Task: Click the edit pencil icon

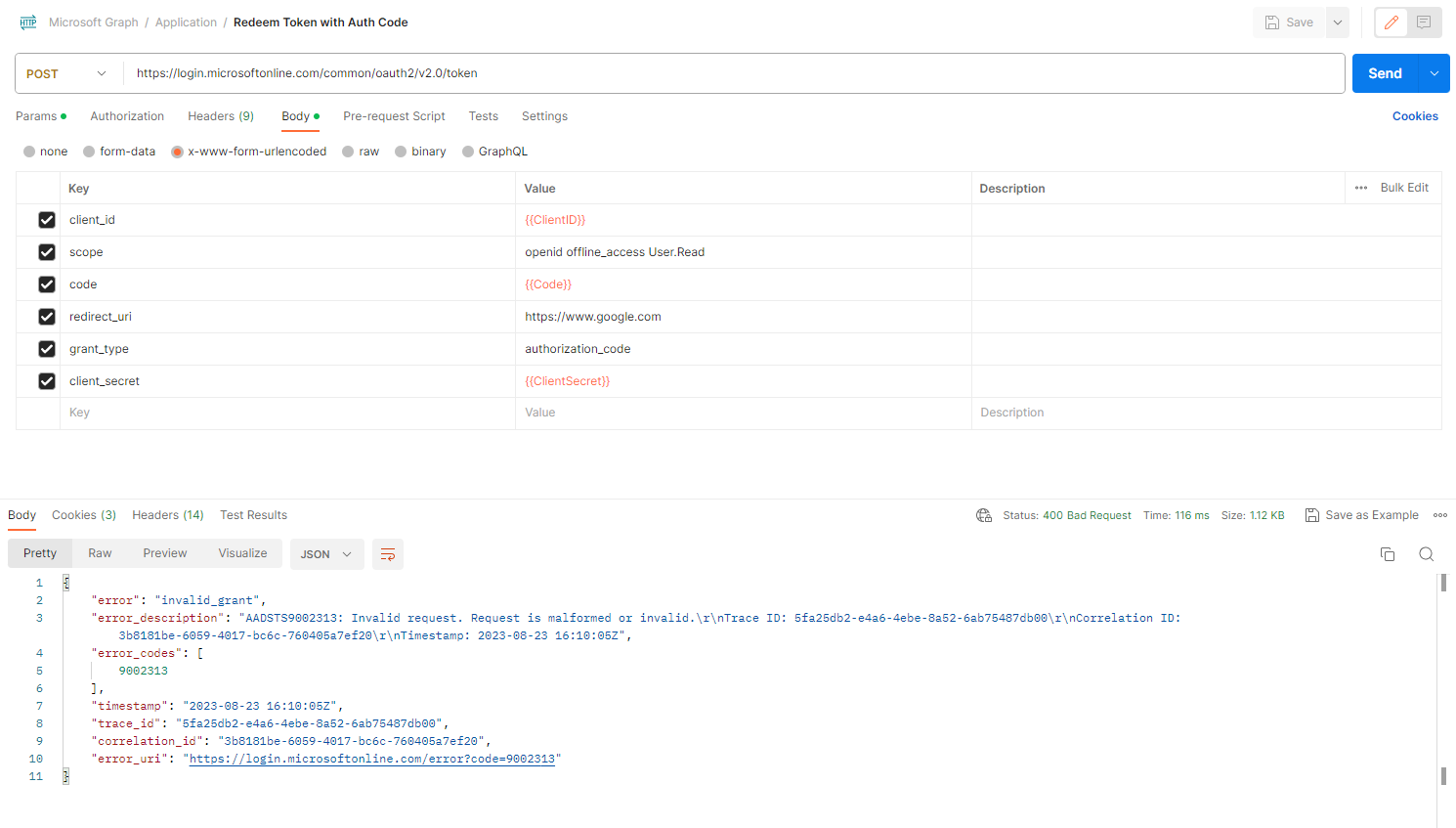Action: pyautogui.click(x=1392, y=22)
